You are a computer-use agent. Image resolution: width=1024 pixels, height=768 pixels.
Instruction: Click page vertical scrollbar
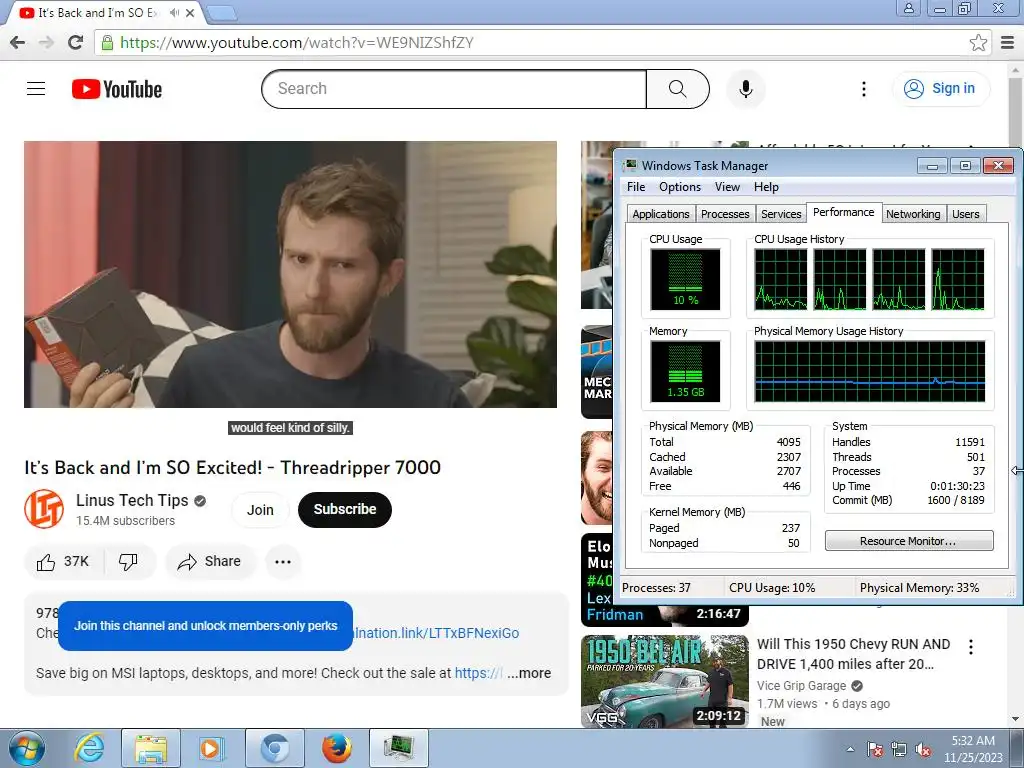[1016, 392]
